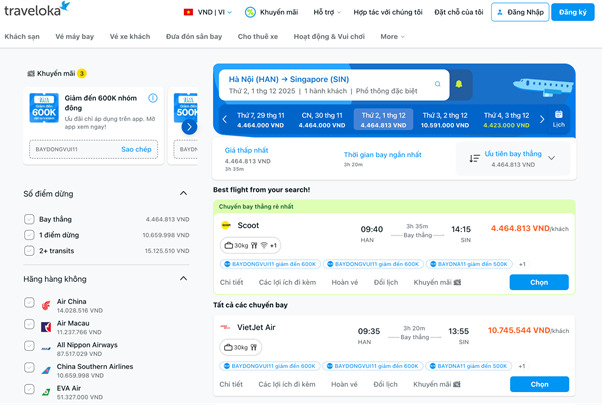Check the China Southern Airlines filter
The width and height of the screenshot is (602, 405).
coord(29,367)
